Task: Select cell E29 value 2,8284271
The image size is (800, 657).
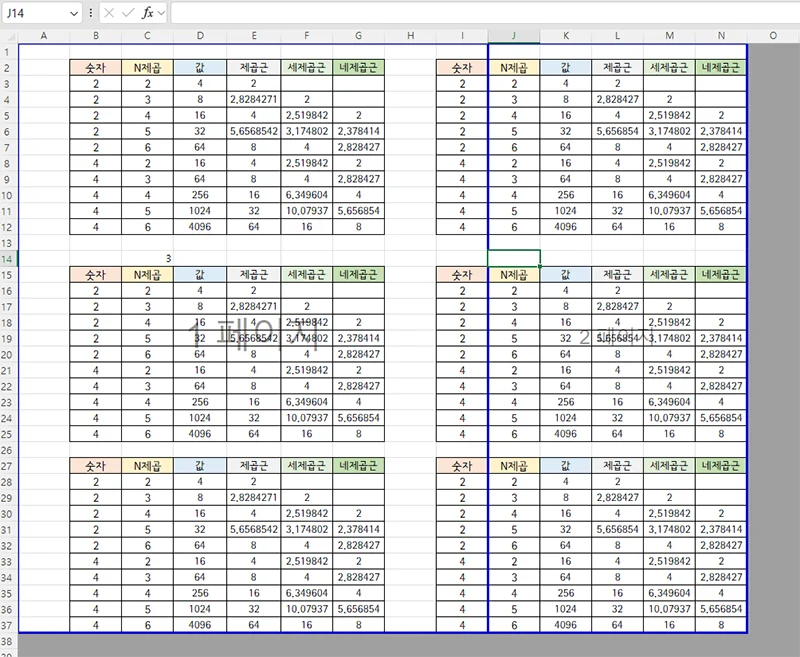Action: click(x=254, y=497)
